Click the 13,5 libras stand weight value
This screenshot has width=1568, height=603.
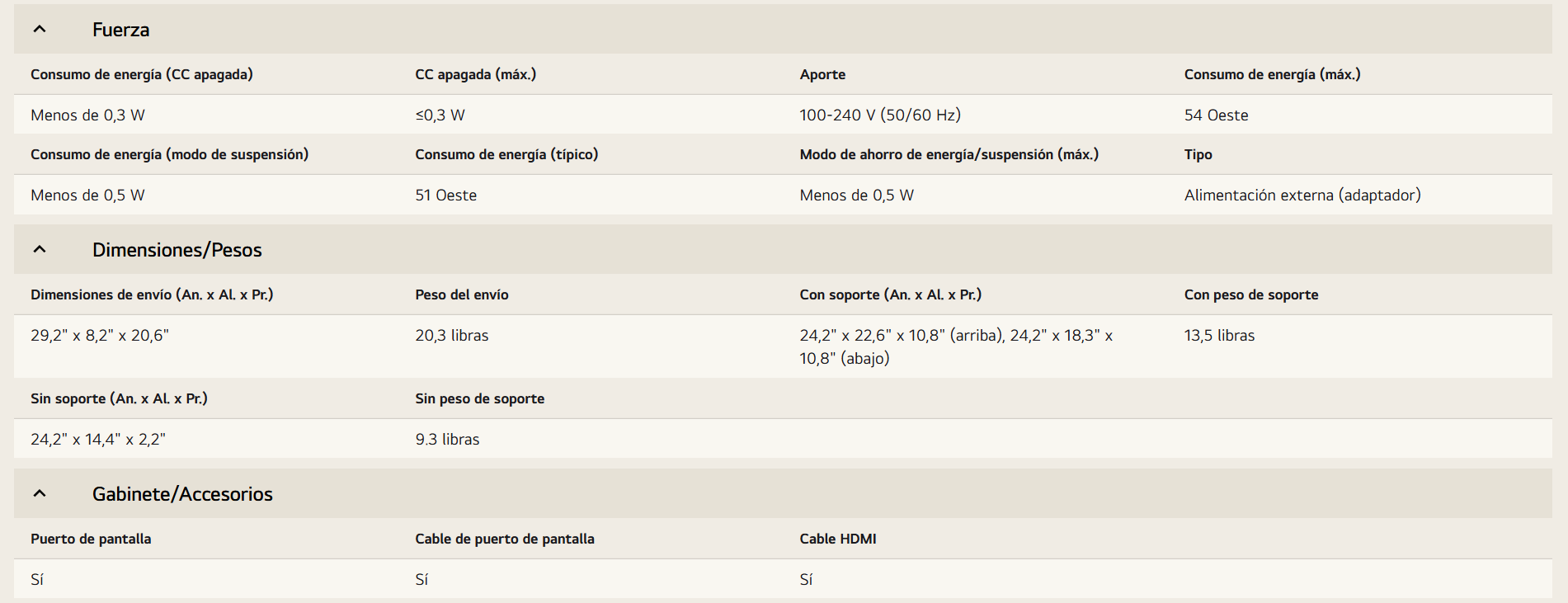click(x=1219, y=336)
